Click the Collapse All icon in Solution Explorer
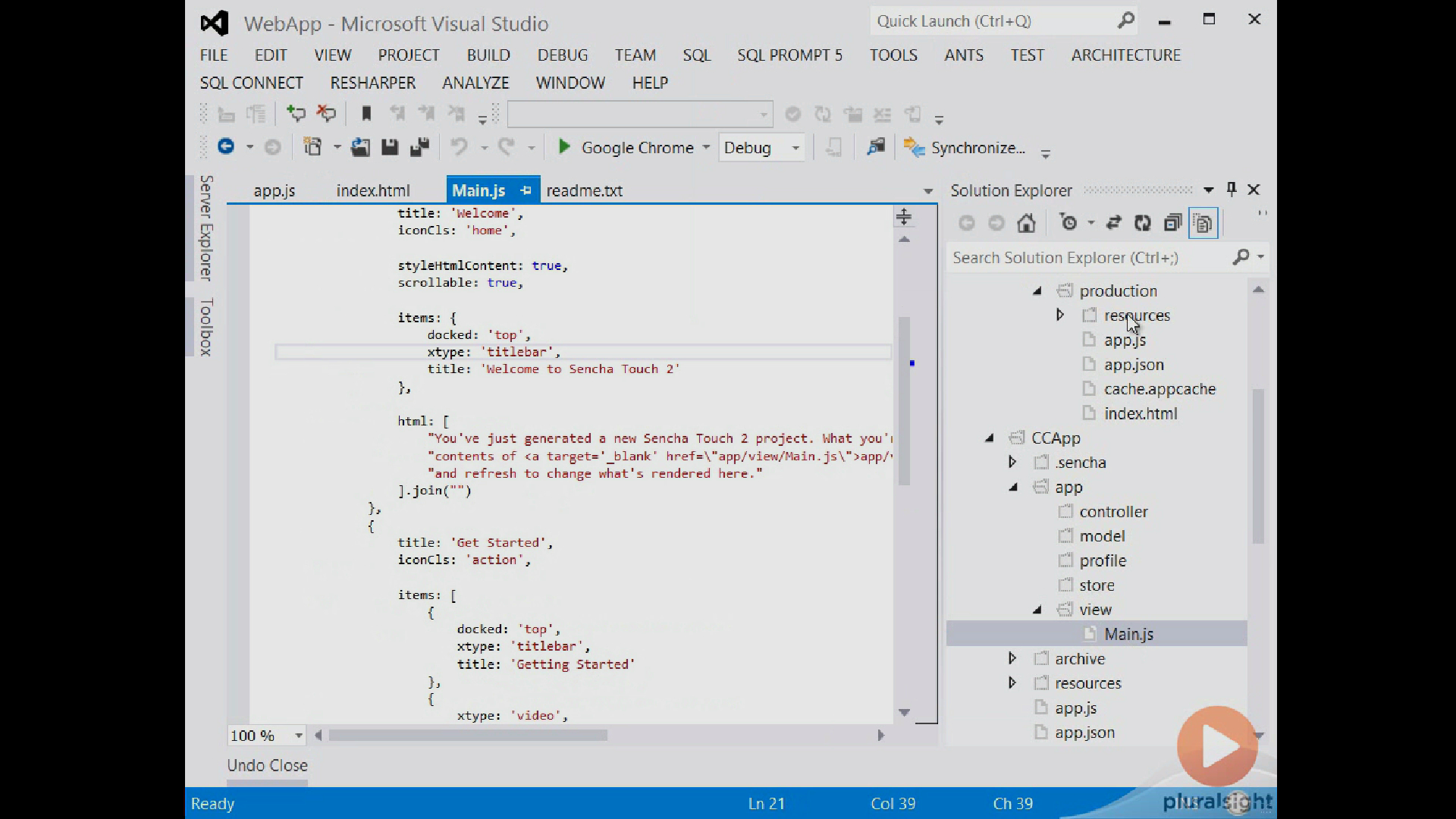The width and height of the screenshot is (1456, 819). click(1172, 223)
